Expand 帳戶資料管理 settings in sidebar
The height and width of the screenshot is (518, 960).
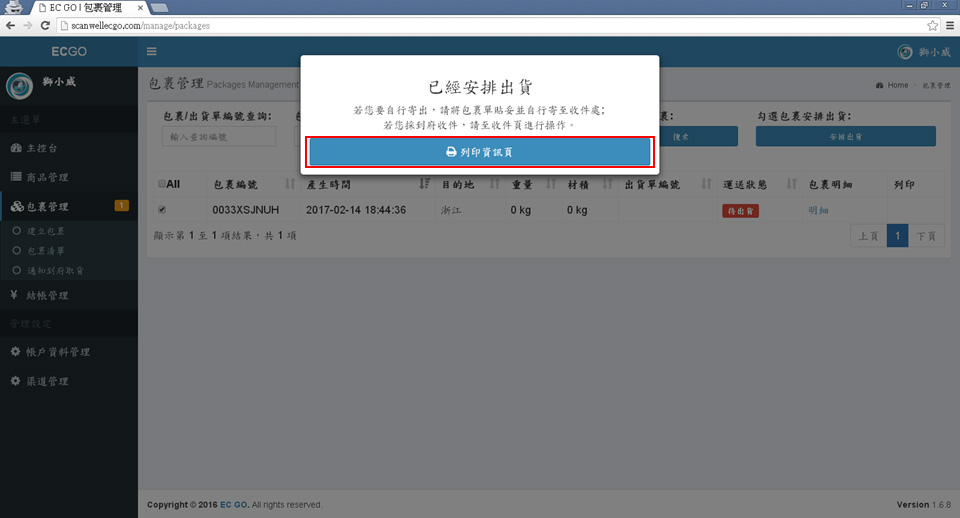(x=57, y=352)
